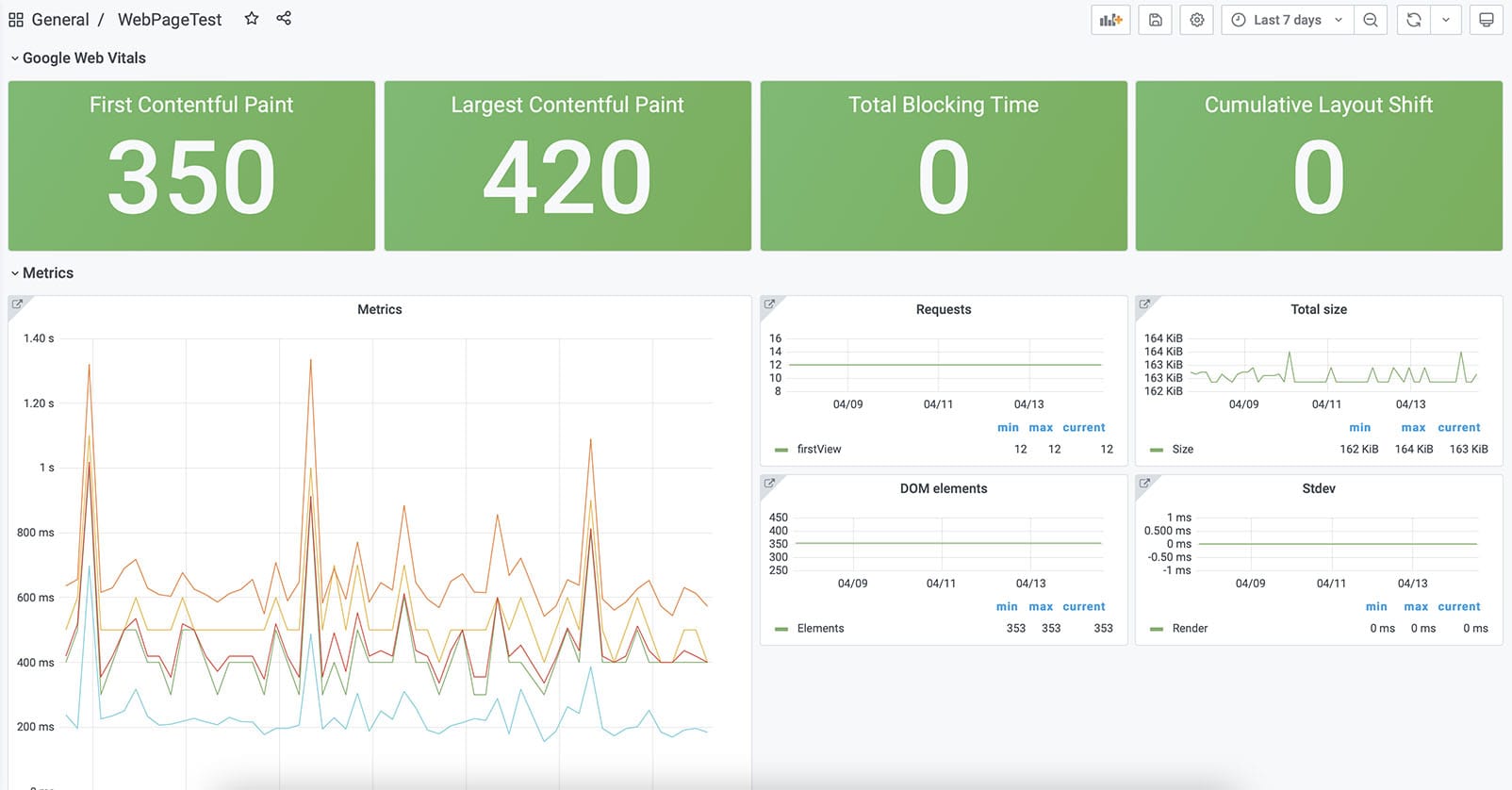The height and width of the screenshot is (790, 1512).
Task: Sort Stdev legend by min
Action: 1376,607
